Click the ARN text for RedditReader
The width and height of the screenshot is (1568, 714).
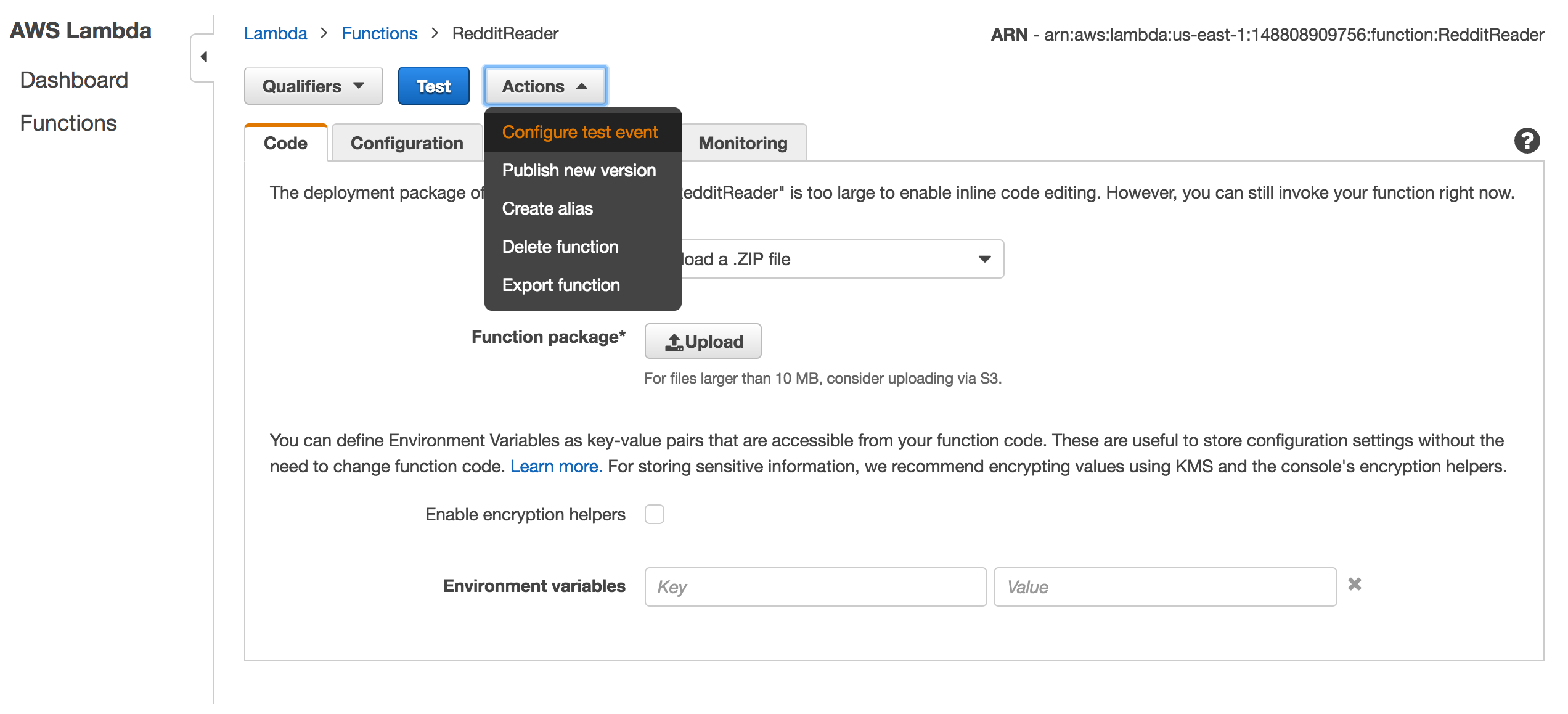1267,35
